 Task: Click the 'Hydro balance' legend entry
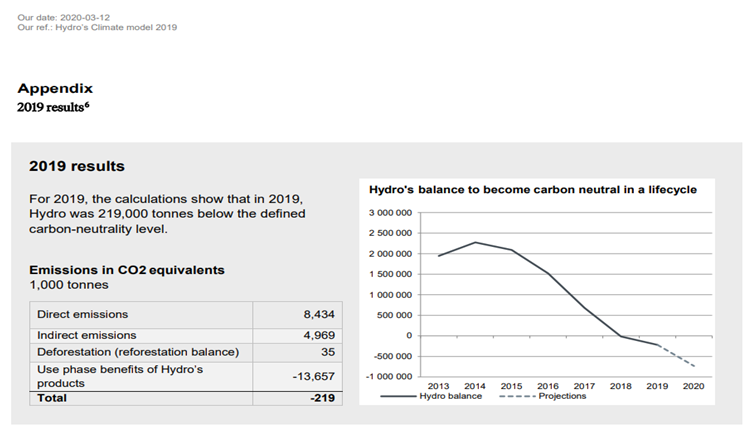point(431,396)
